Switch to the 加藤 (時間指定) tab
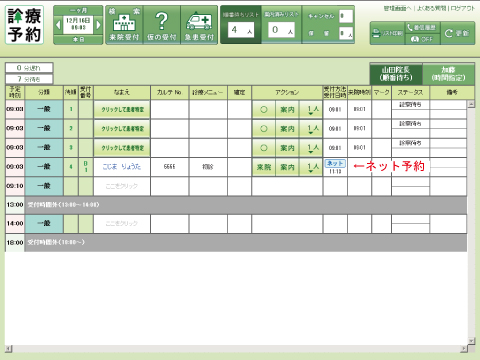The image size is (480, 360). click(449, 74)
